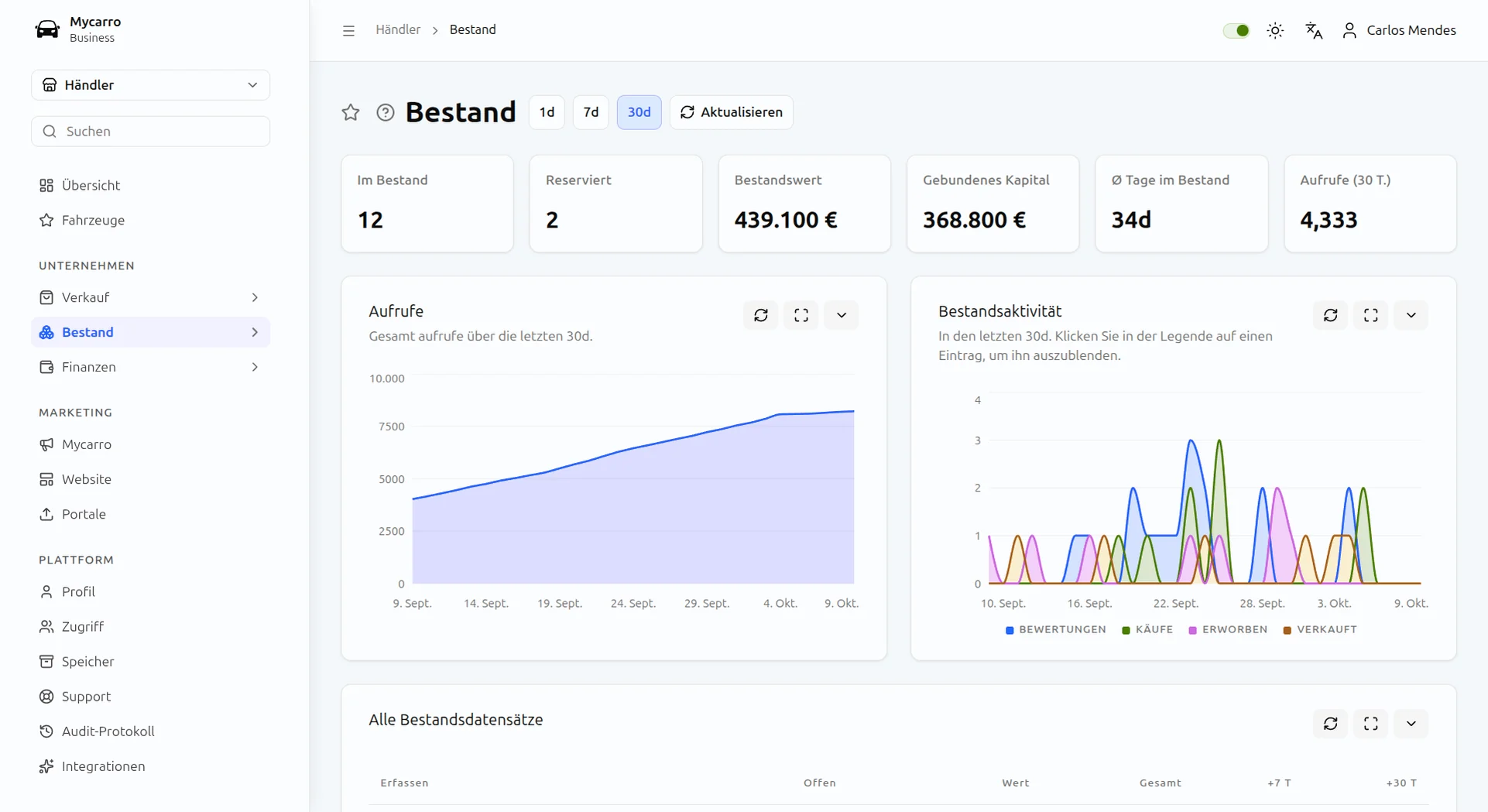This screenshot has width=1488, height=812.
Task: Refresh the Bestandsaktivität chart
Action: click(x=1331, y=315)
